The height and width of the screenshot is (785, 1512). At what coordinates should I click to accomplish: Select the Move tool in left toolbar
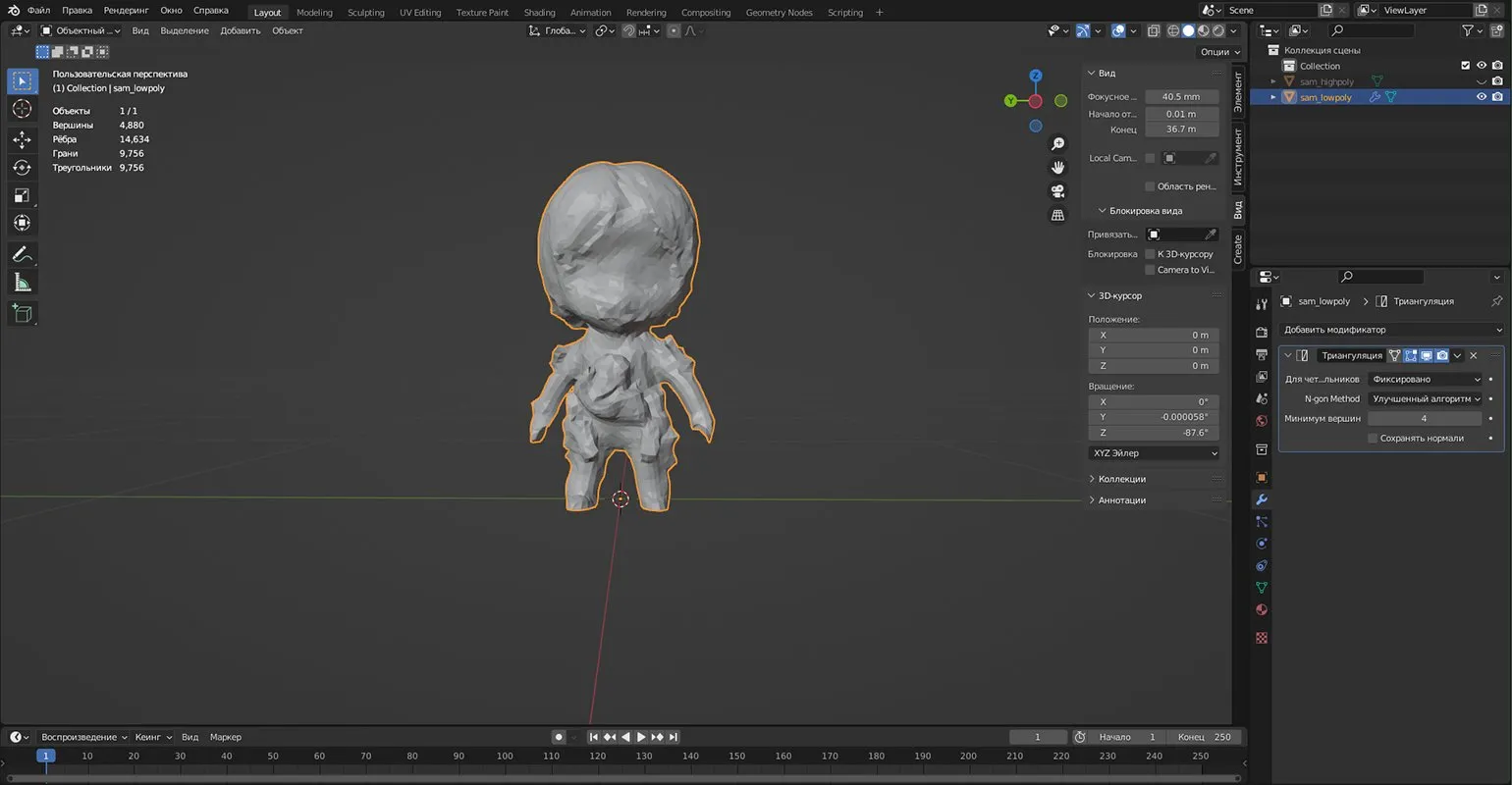pyautogui.click(x=22, y=139)
